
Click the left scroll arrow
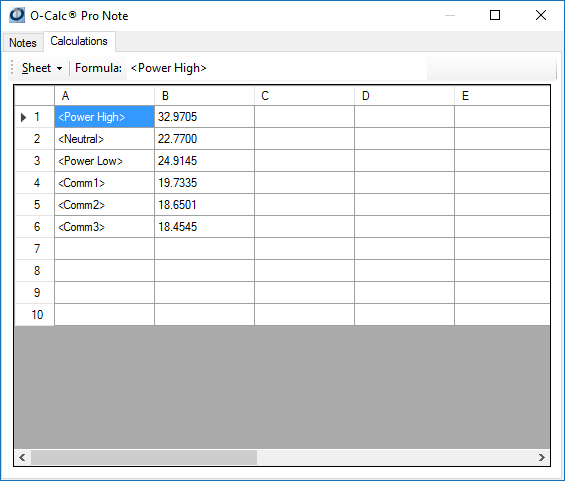[x=22, y=457]
